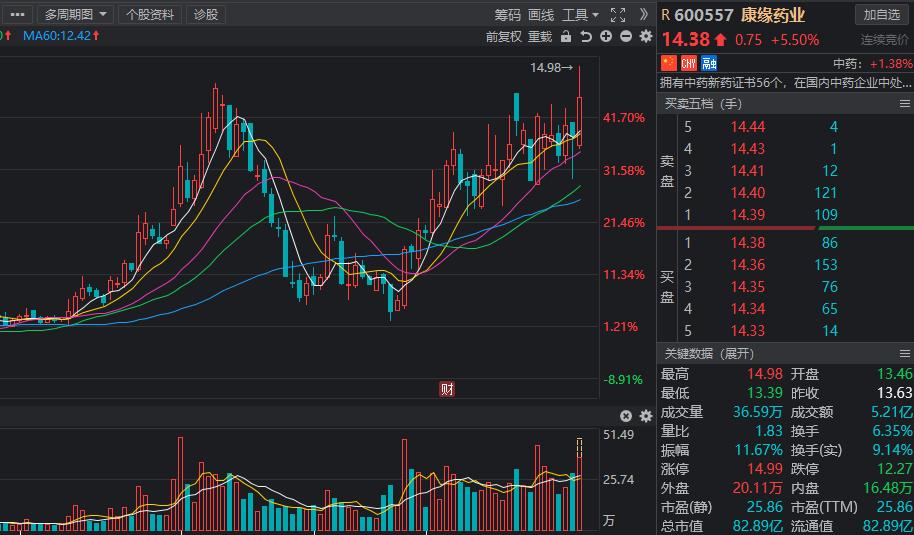Close the volume indicator panel

click(x=626, y=416)
